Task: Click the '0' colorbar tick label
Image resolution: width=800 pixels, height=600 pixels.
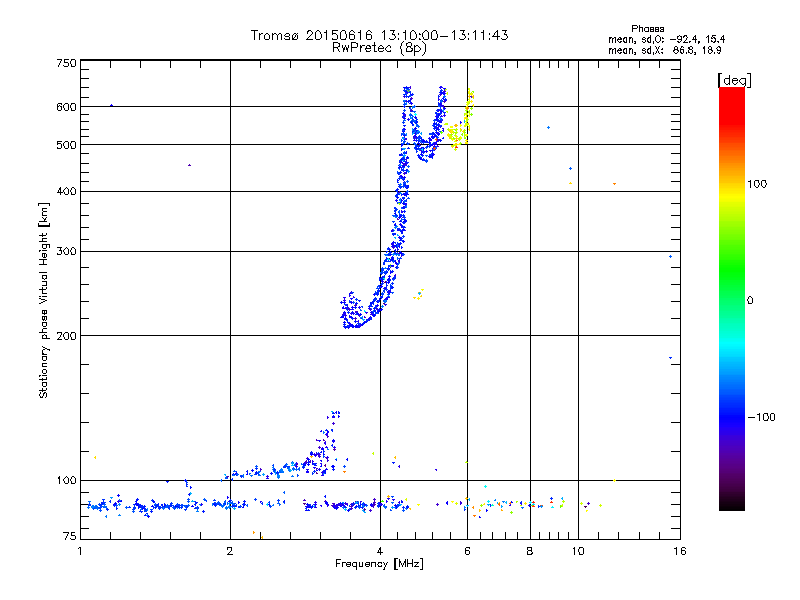Action: [x=750, y=300]
